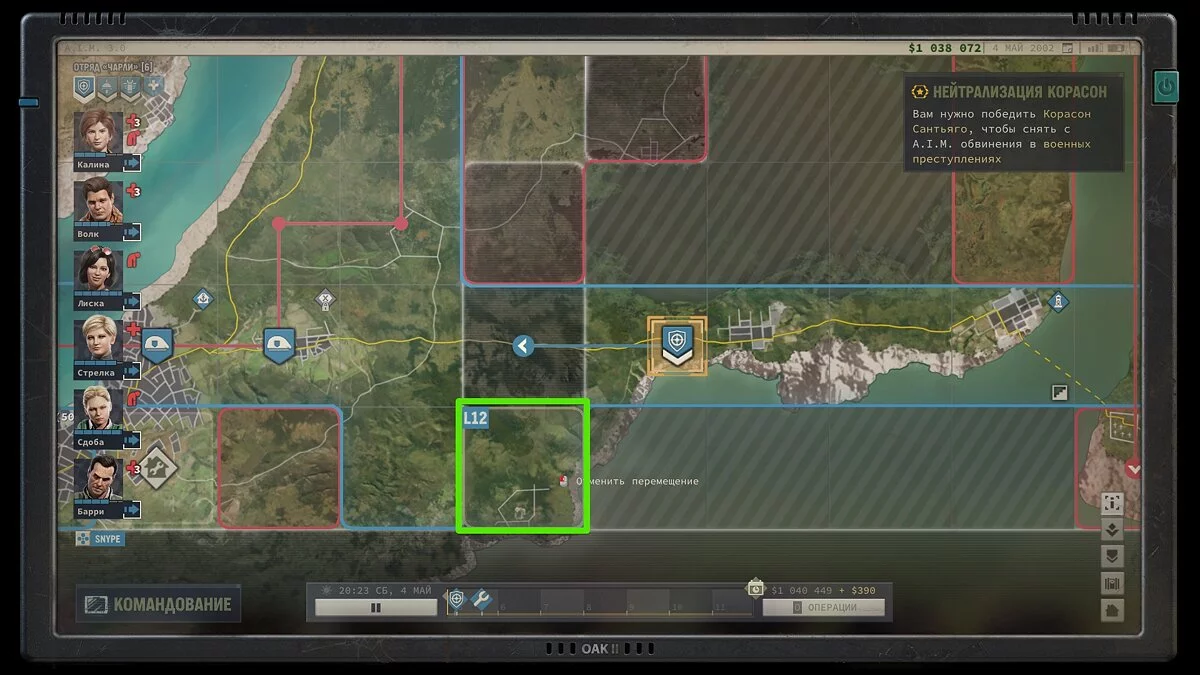Pause the campaign time
This screenshot has height=675, width=1200.
(x=376, y=607)
